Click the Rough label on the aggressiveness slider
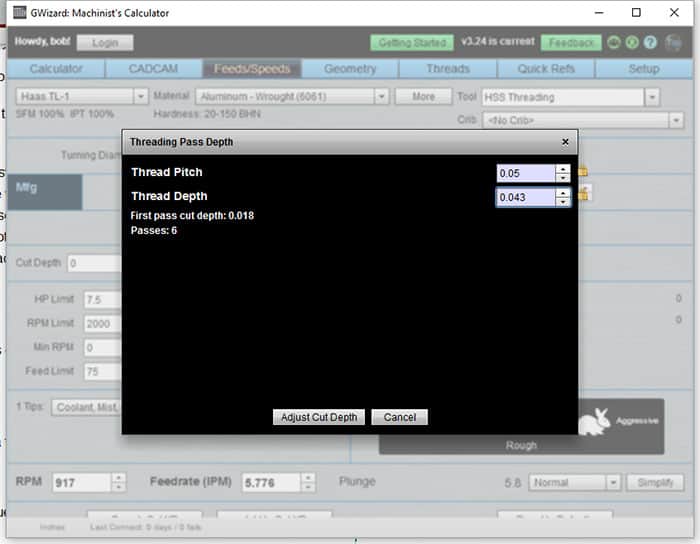 (521, 445)
